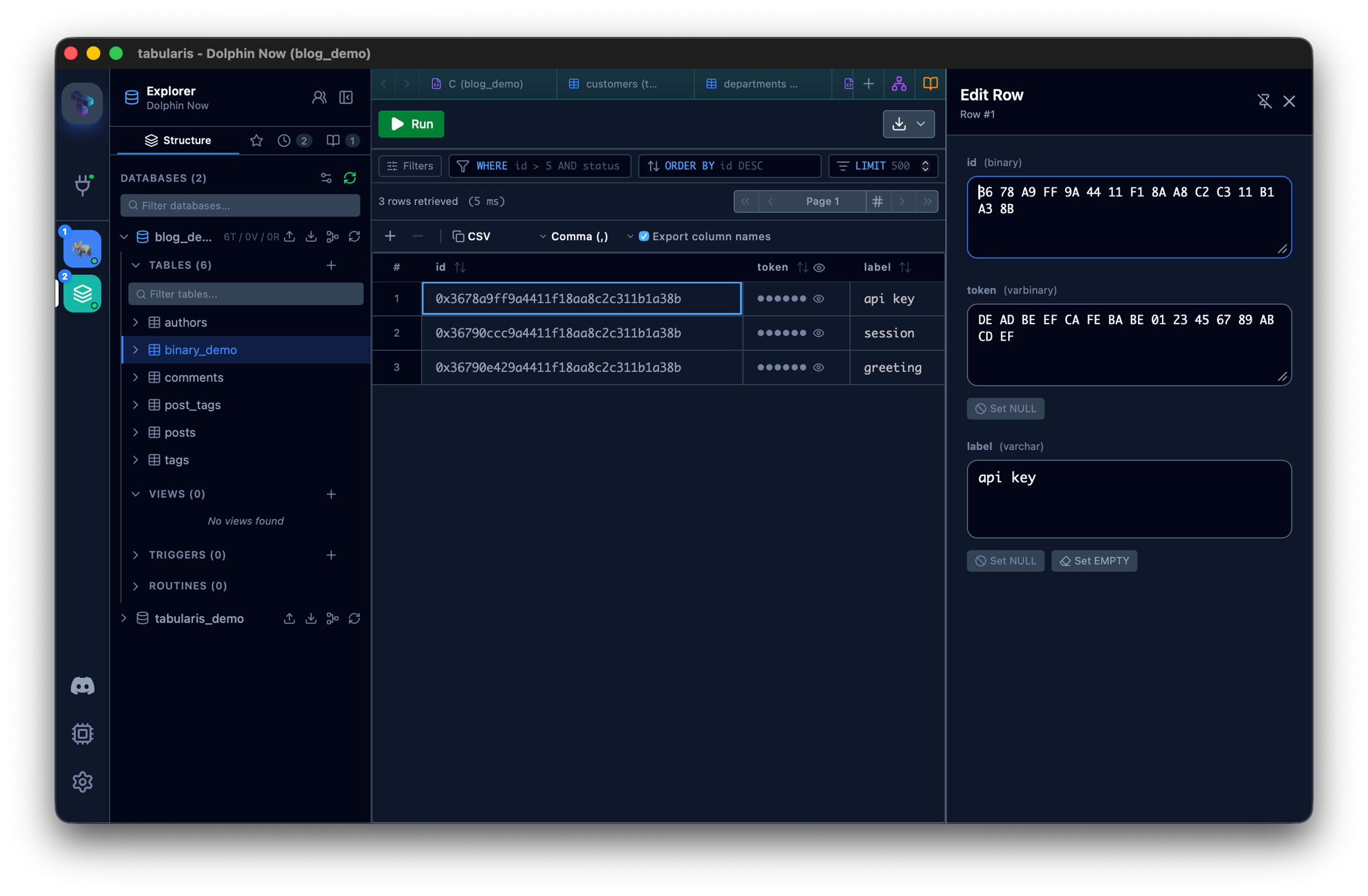Toggle Export column names checkbox
The image size is (1368, 896).
(644, 236)
